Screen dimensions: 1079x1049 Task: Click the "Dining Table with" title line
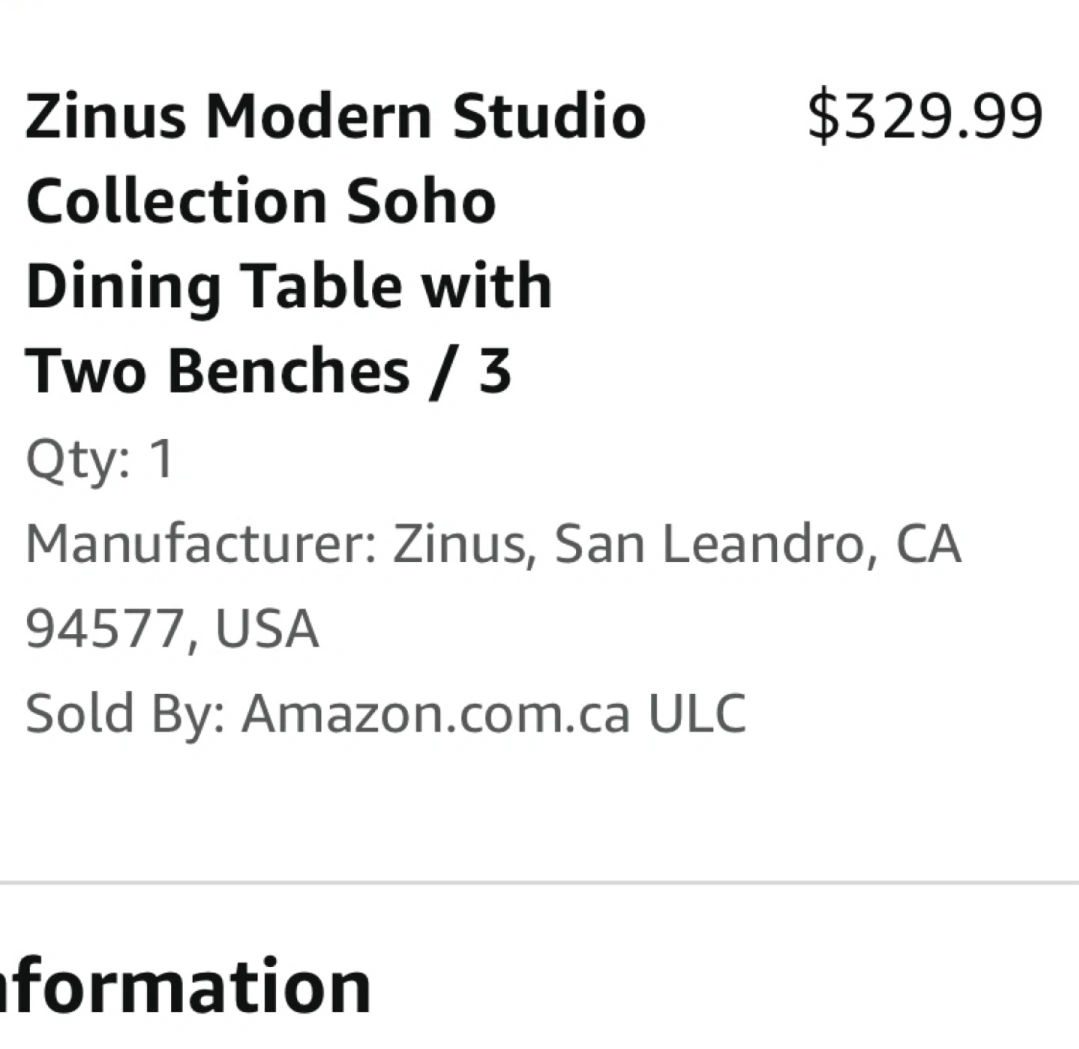289,286
